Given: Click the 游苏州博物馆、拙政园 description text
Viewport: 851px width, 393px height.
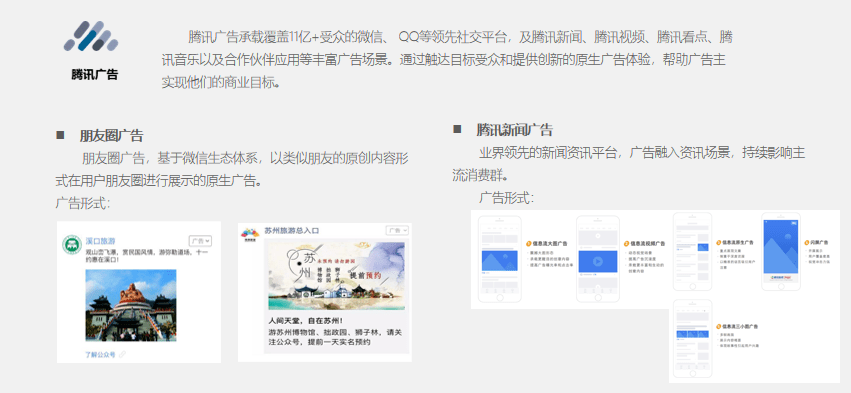Looking at the screenshot, I should 335,337.
